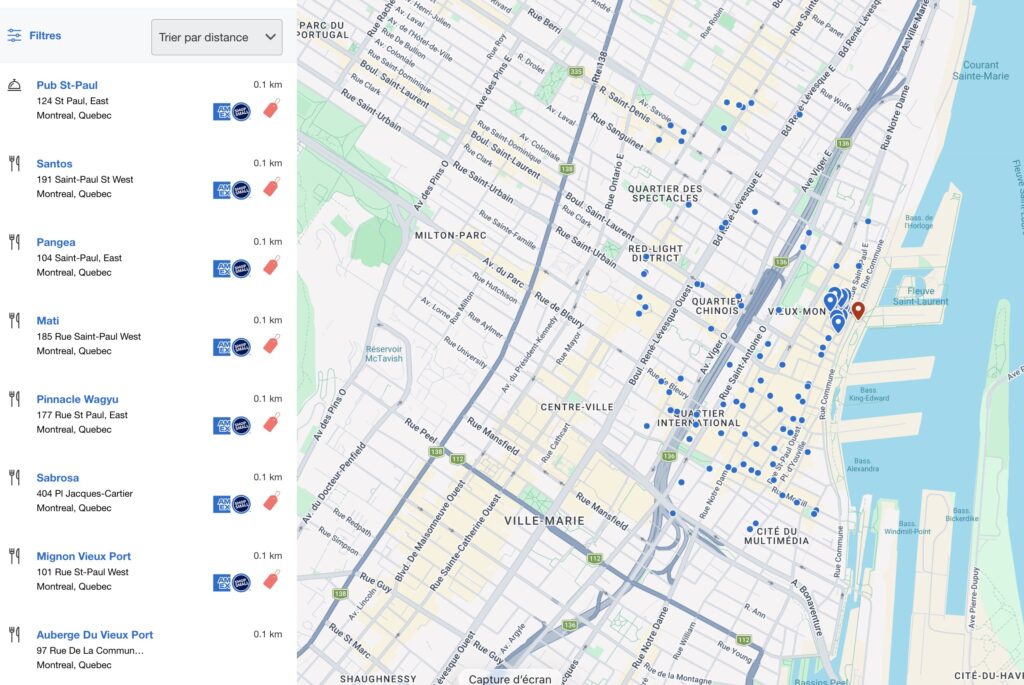This screenshot has height=685, width=1024.
Task: Click the address 101 Rue St-Paul West
Action: (83, 572)
